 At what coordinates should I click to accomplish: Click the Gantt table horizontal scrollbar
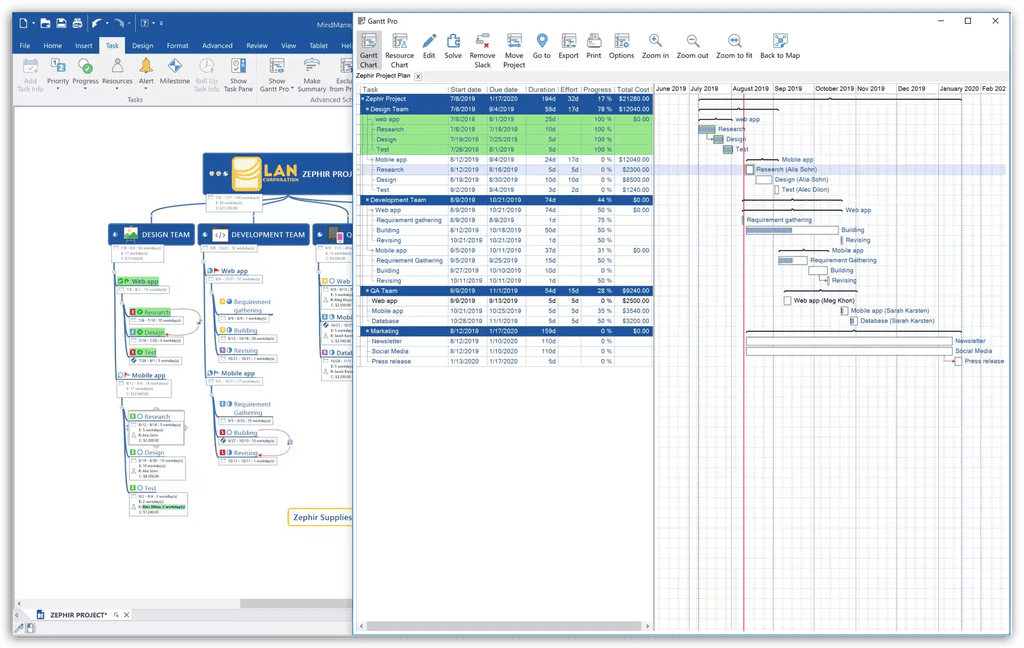tap(503, 626)
